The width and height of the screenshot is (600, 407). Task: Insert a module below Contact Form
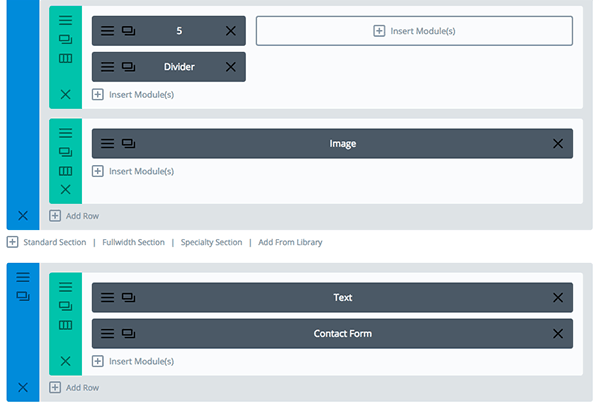point(133,361)
